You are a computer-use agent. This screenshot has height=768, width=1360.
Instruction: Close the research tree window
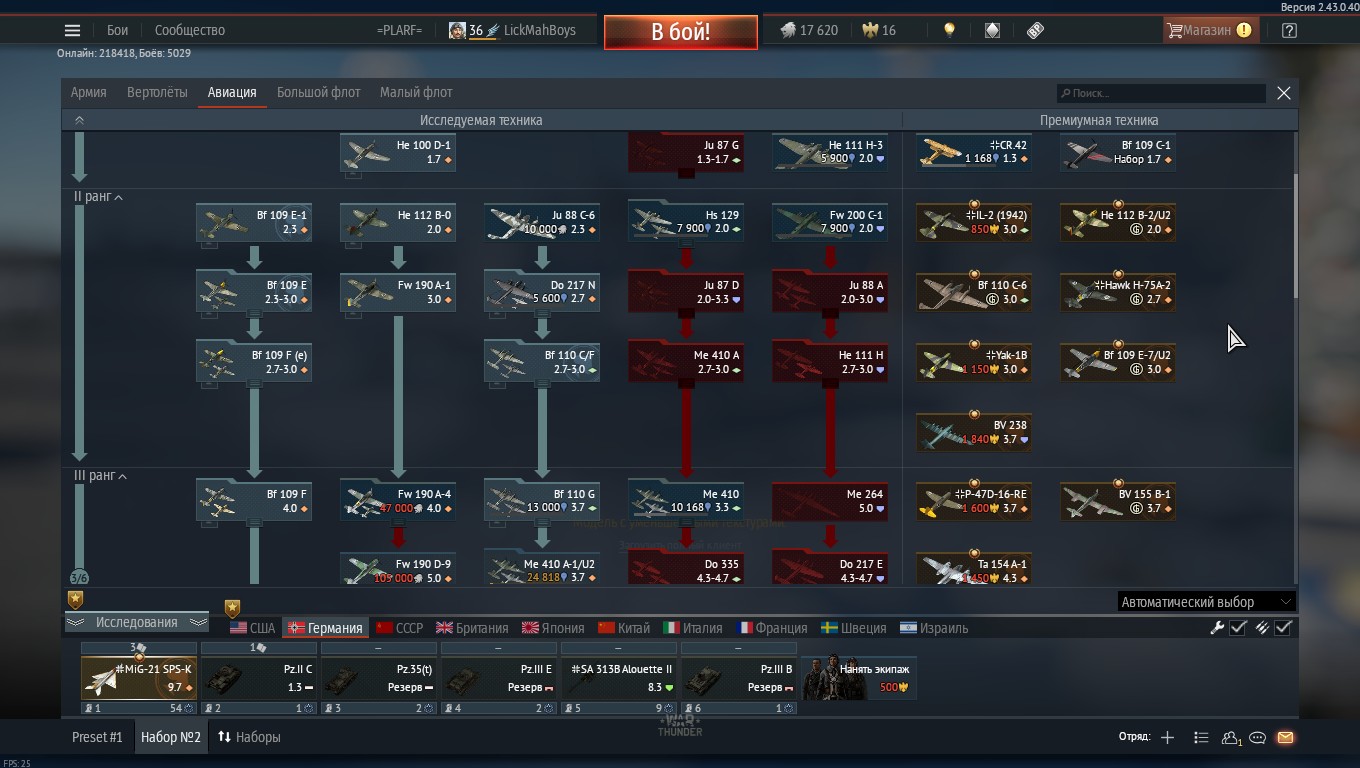pos(1284,93)
